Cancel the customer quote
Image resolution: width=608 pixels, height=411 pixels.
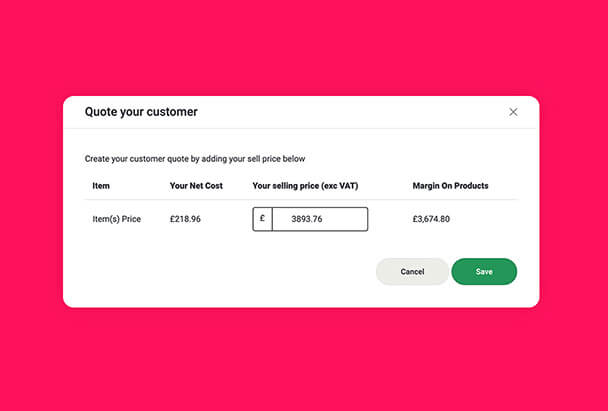412,272
